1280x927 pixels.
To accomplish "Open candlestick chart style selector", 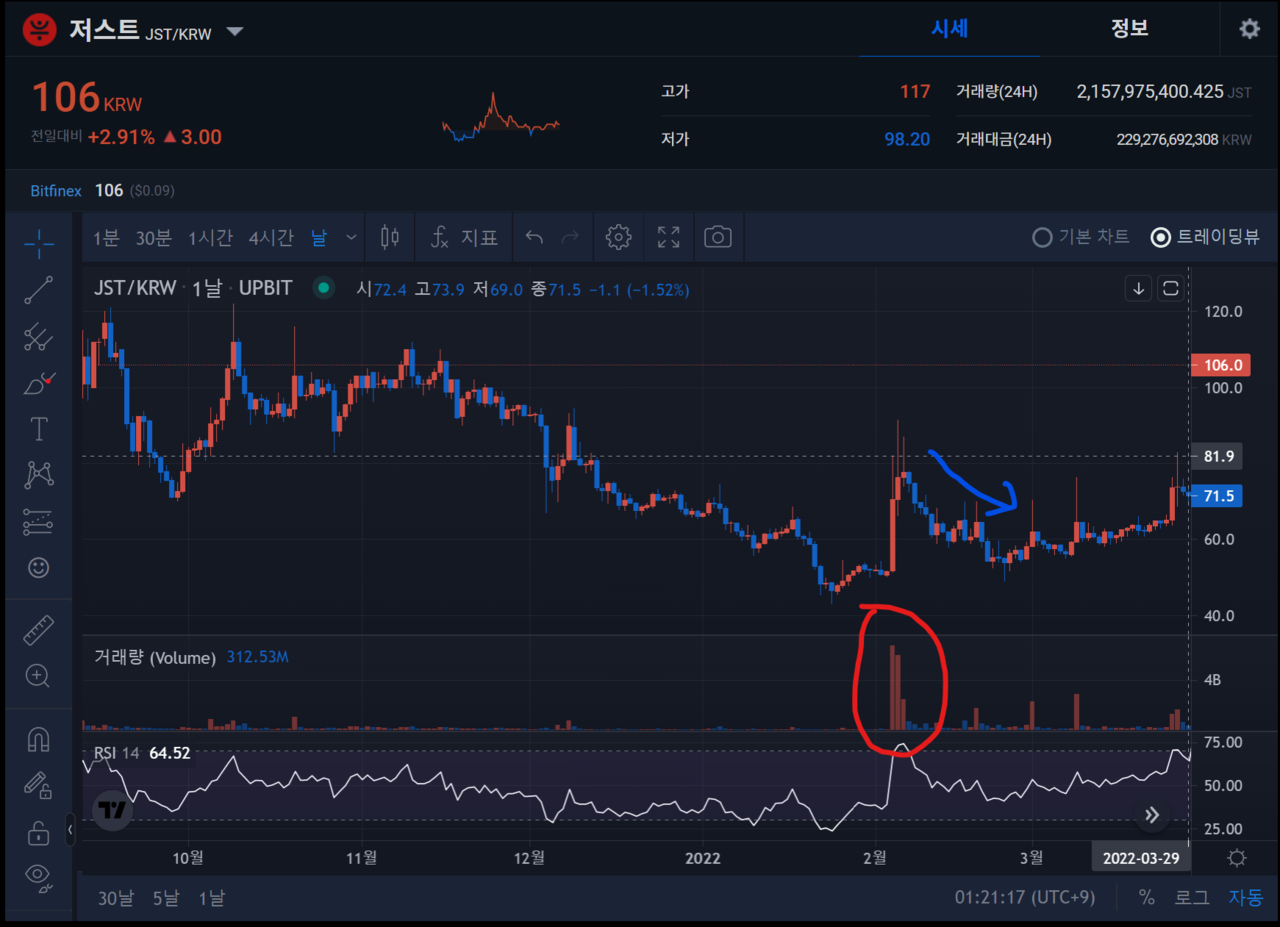I will click(x=390, y=237).
